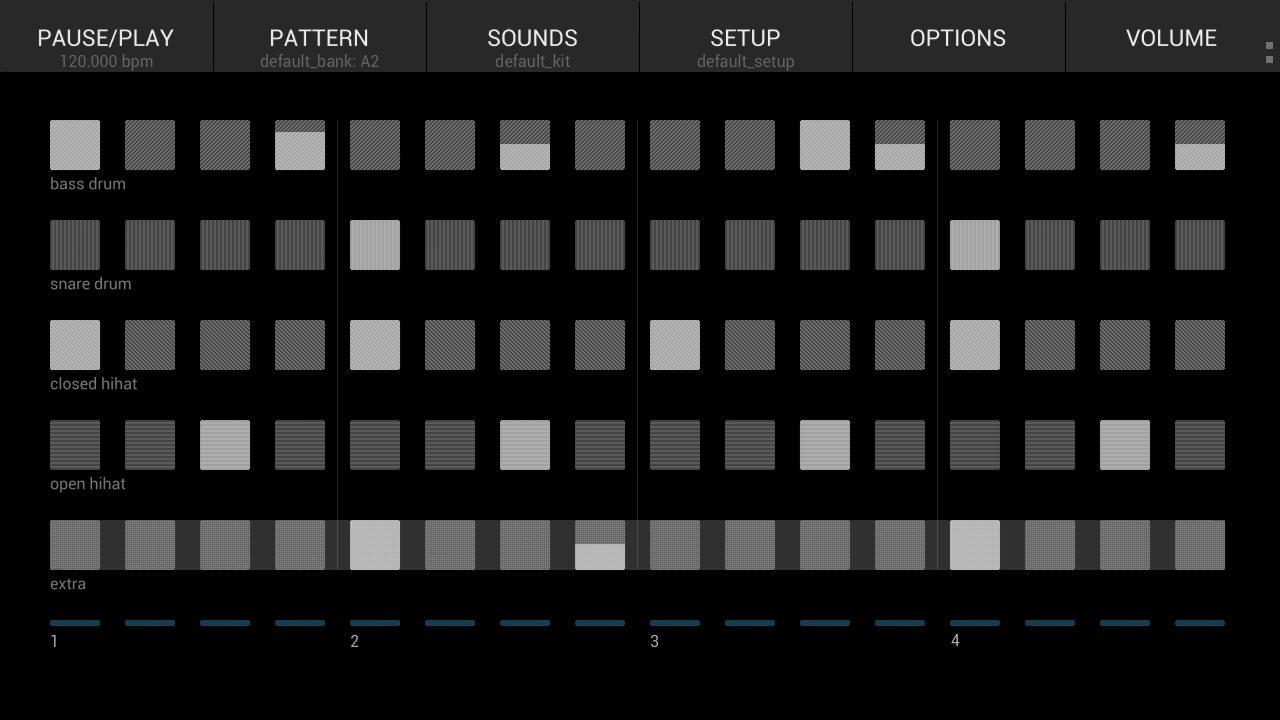Image resolution: width=1280 pixels, height=720 pixels.
Task: Select the snare drum row label
Action: (x=91, y=284)
